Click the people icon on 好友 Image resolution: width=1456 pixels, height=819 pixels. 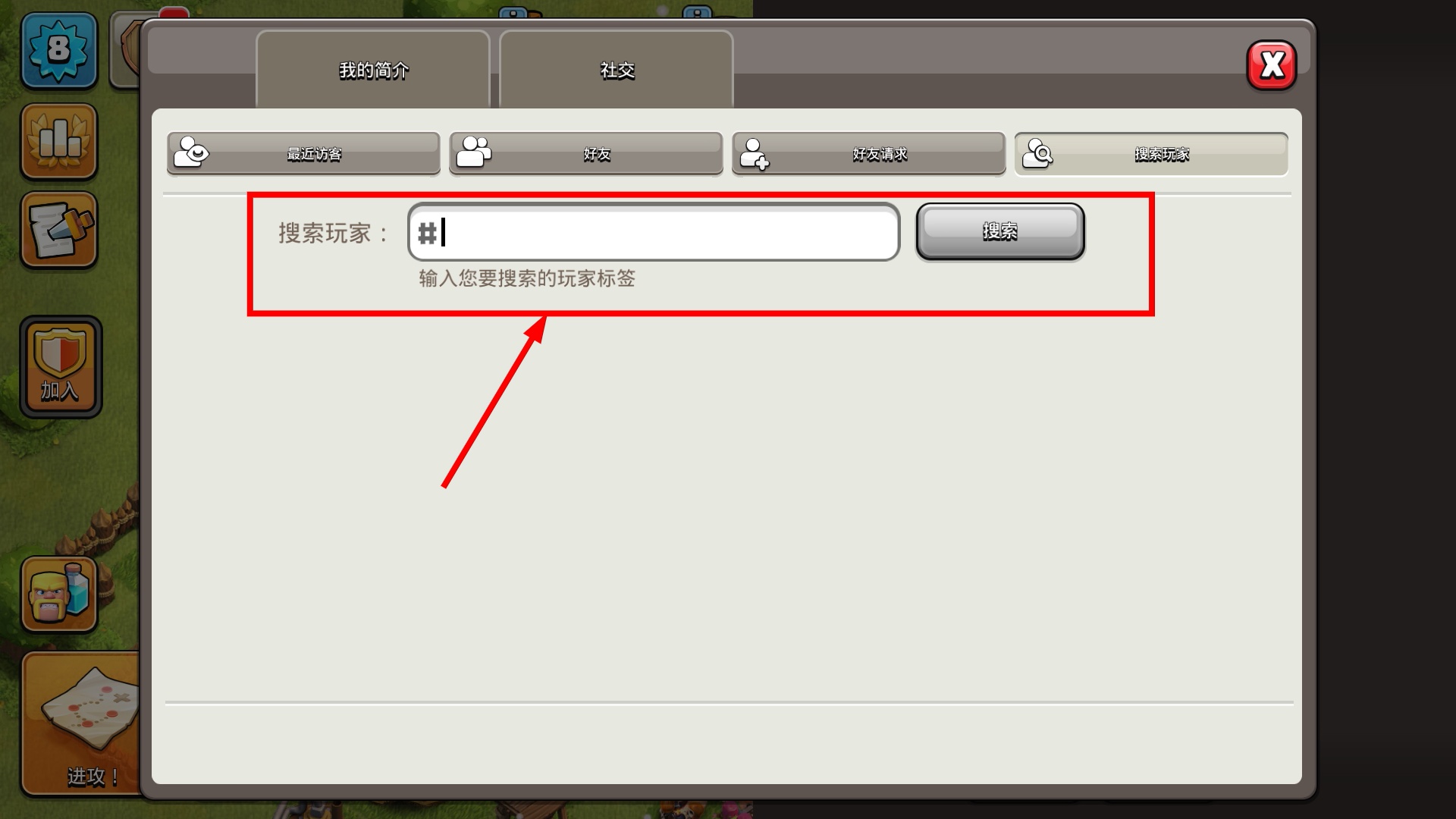pos(475,152)
